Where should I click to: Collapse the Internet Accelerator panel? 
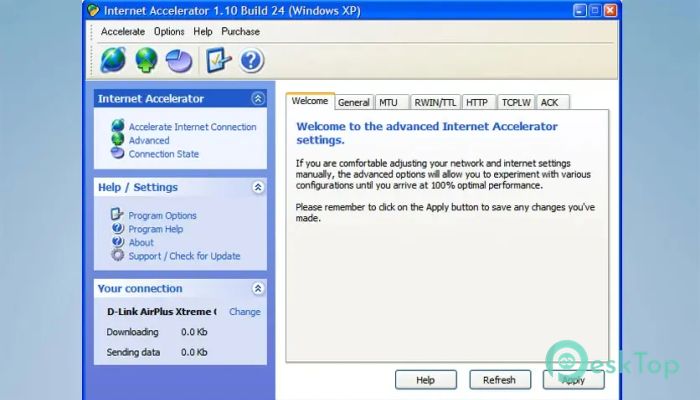pos(258,99)
